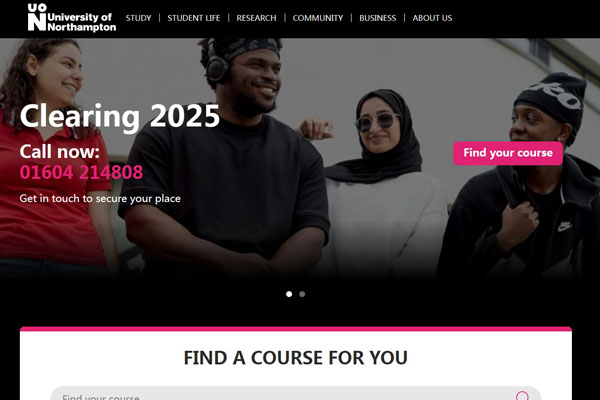Click Get in touch to secure your place
The height and width of the screenshot is (400, 600).
(100, 199)
